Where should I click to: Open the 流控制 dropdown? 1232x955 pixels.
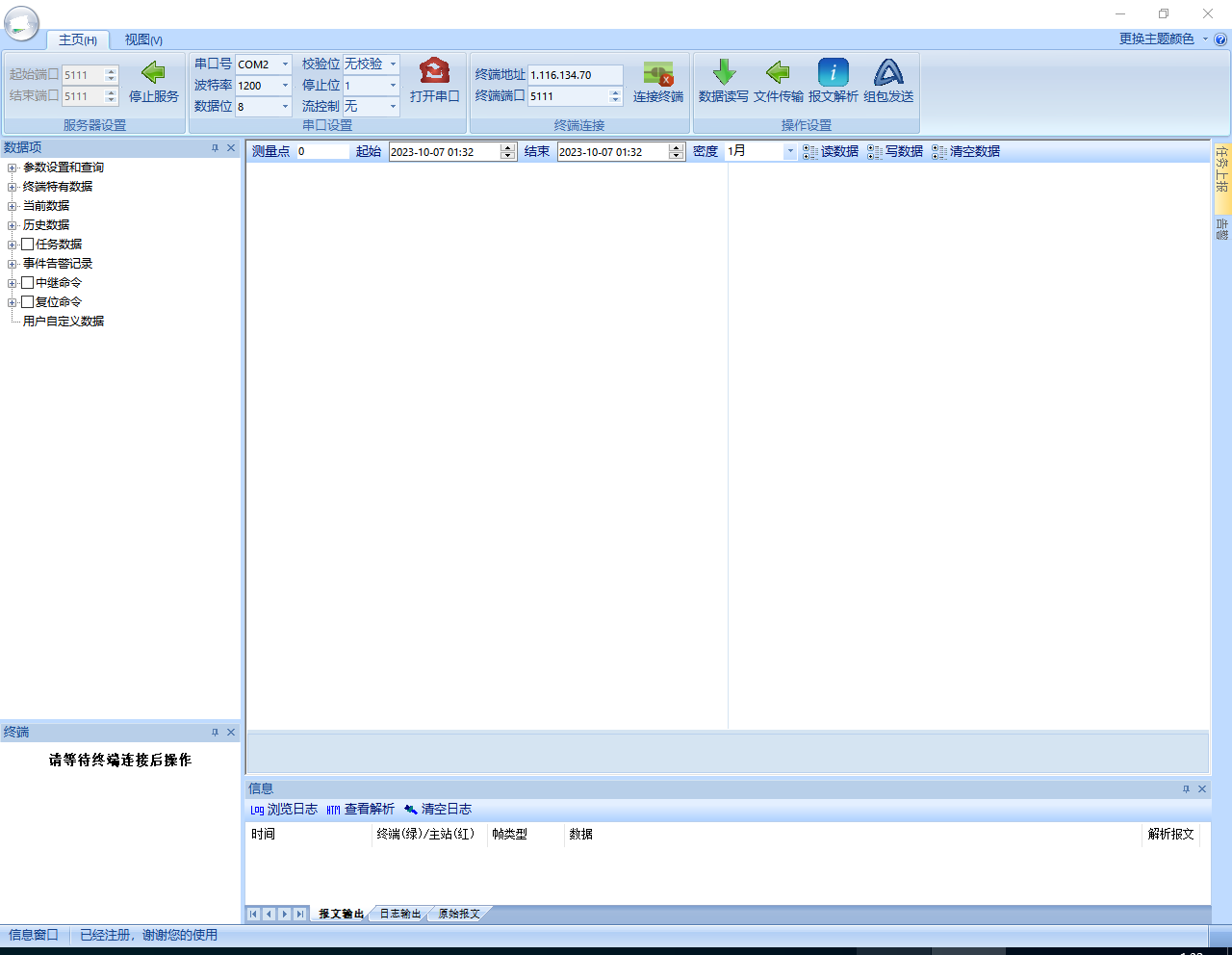coord(393,107)
